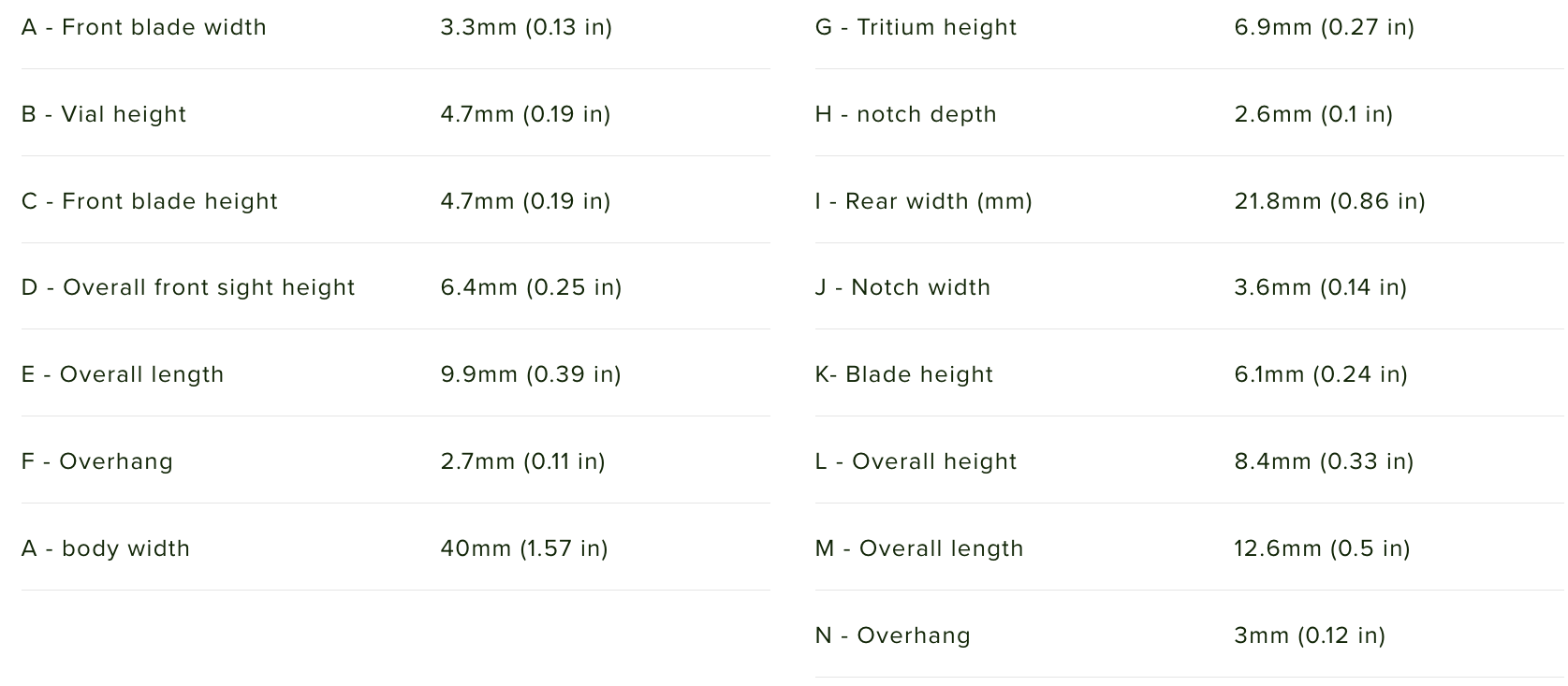Image resolution: width=1568 pixels, height=686 pixels.
Task: Click the 6.4mm (0.25 in) value
Action: pos(531,287)
